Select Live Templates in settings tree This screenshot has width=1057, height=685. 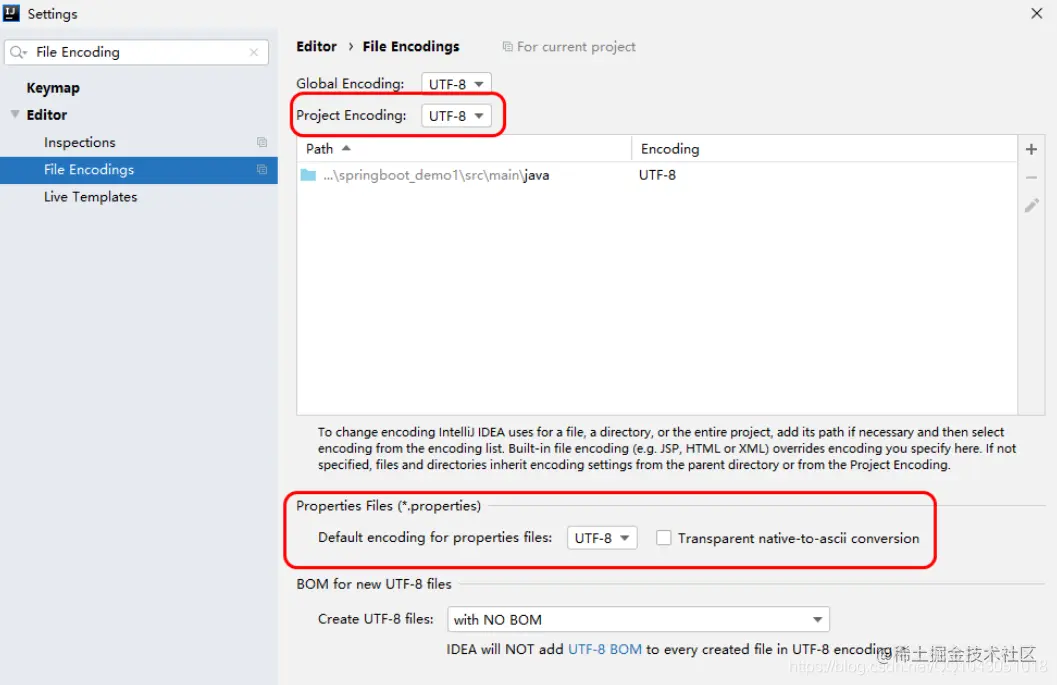click(x=90, y=197)
